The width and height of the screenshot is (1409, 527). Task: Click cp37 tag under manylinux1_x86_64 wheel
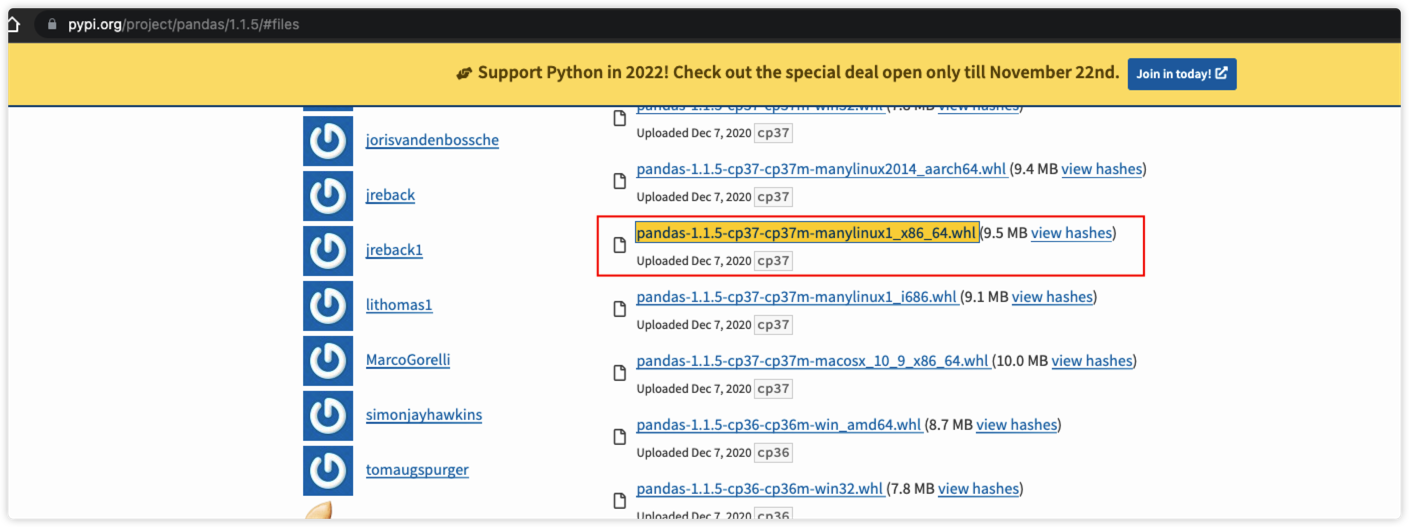pos(774,261)
